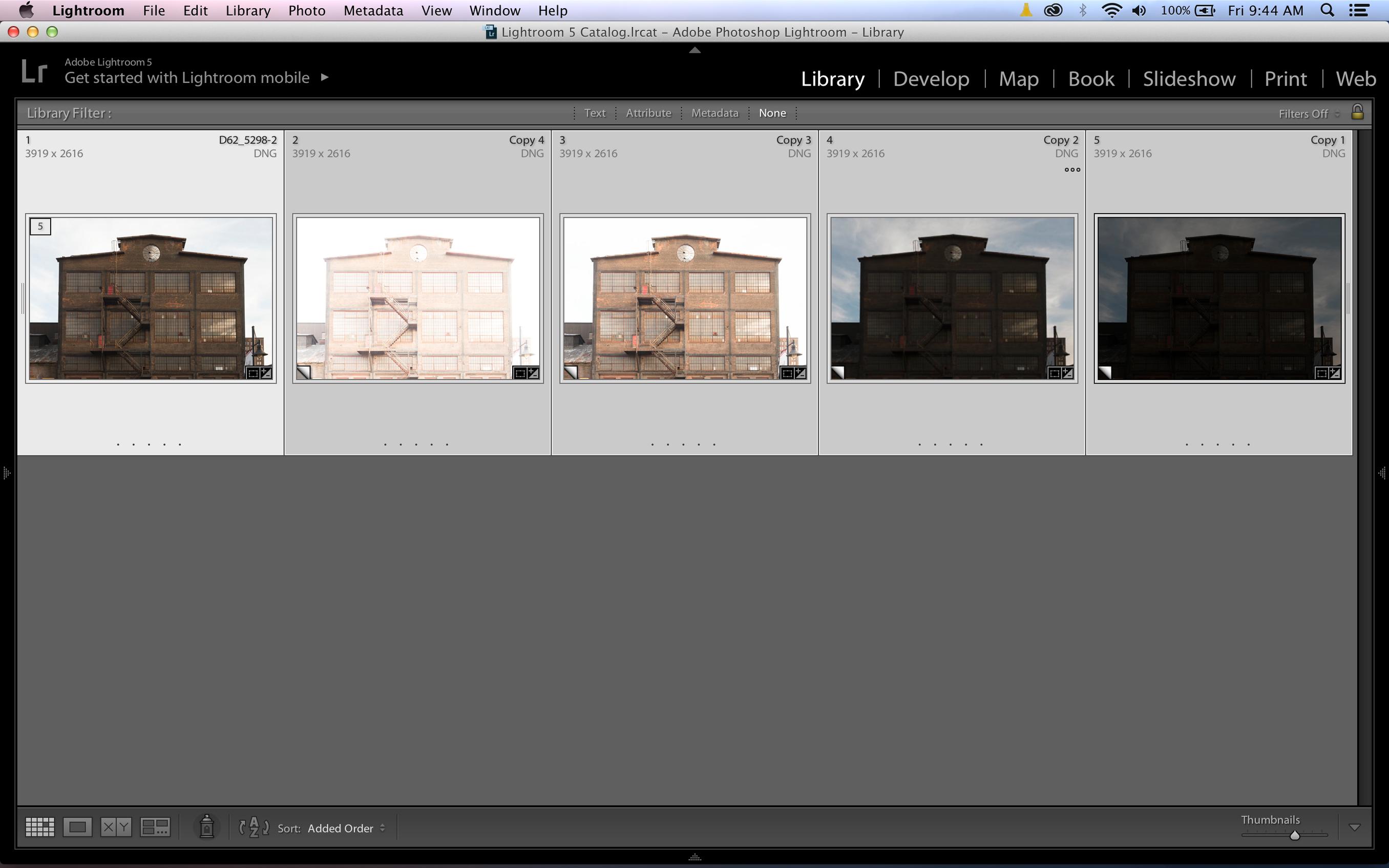Expand the stack count badge showing 5
The image size is (1389, 868).
tap(40, 227)
